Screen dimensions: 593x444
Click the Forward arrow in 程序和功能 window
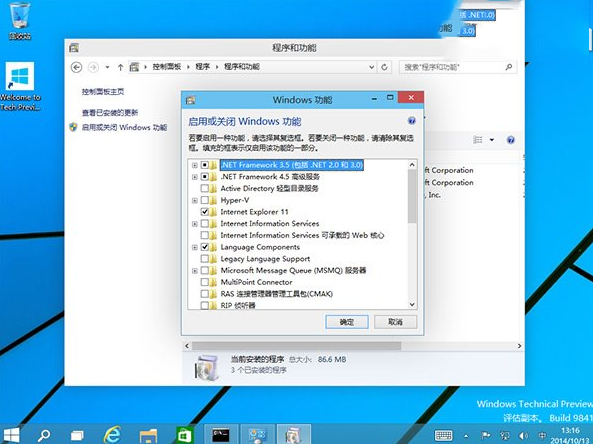click(93, 67)
